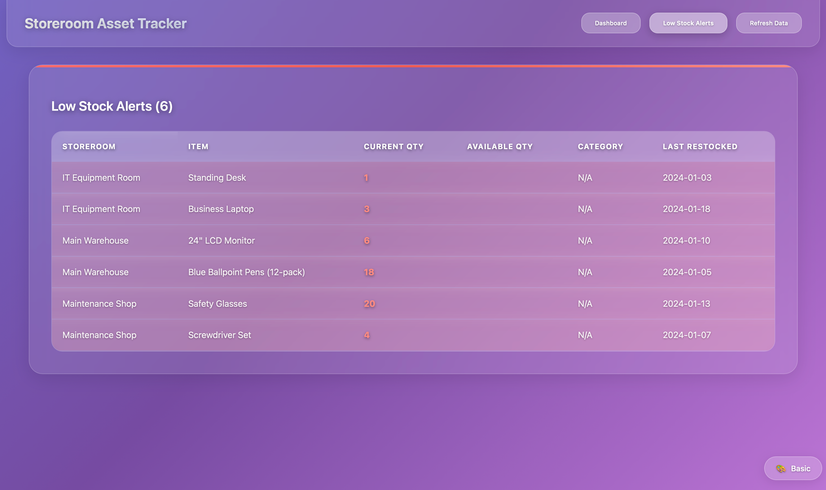This screenshot has height=490, width=826.
Task: Click N/A category in Standing Desk row
Action: click(x=585, y=178)
